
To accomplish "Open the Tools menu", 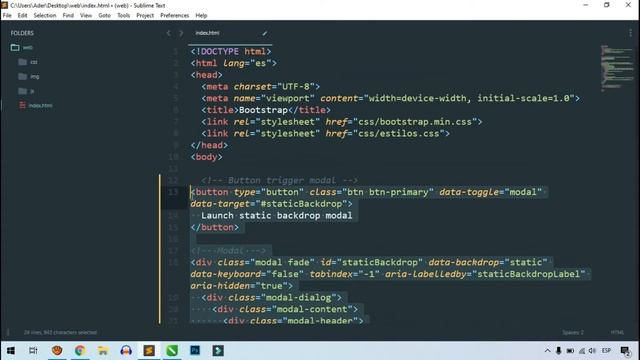I will tap(123, 16).
